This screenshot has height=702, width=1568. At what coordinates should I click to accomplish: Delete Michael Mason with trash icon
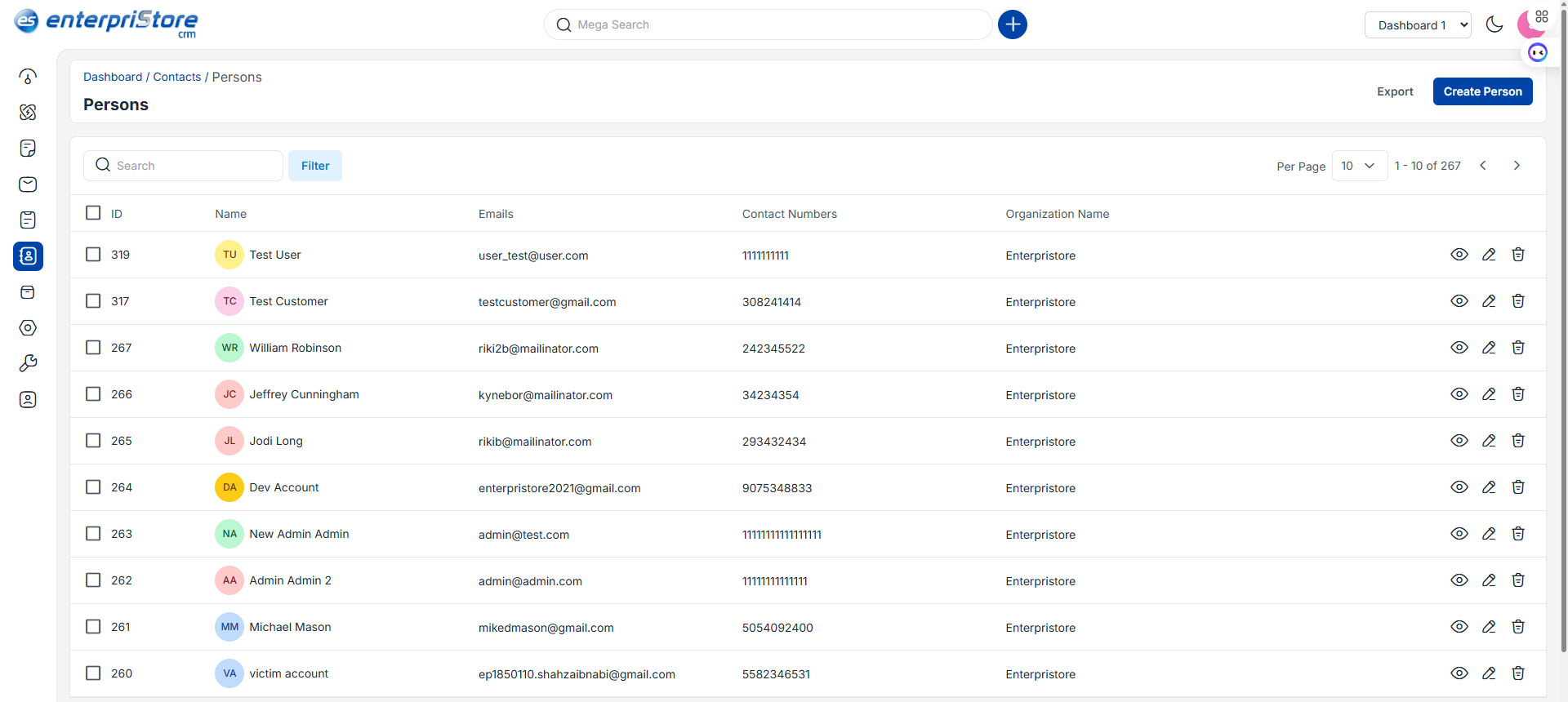tap(1518, 627)
